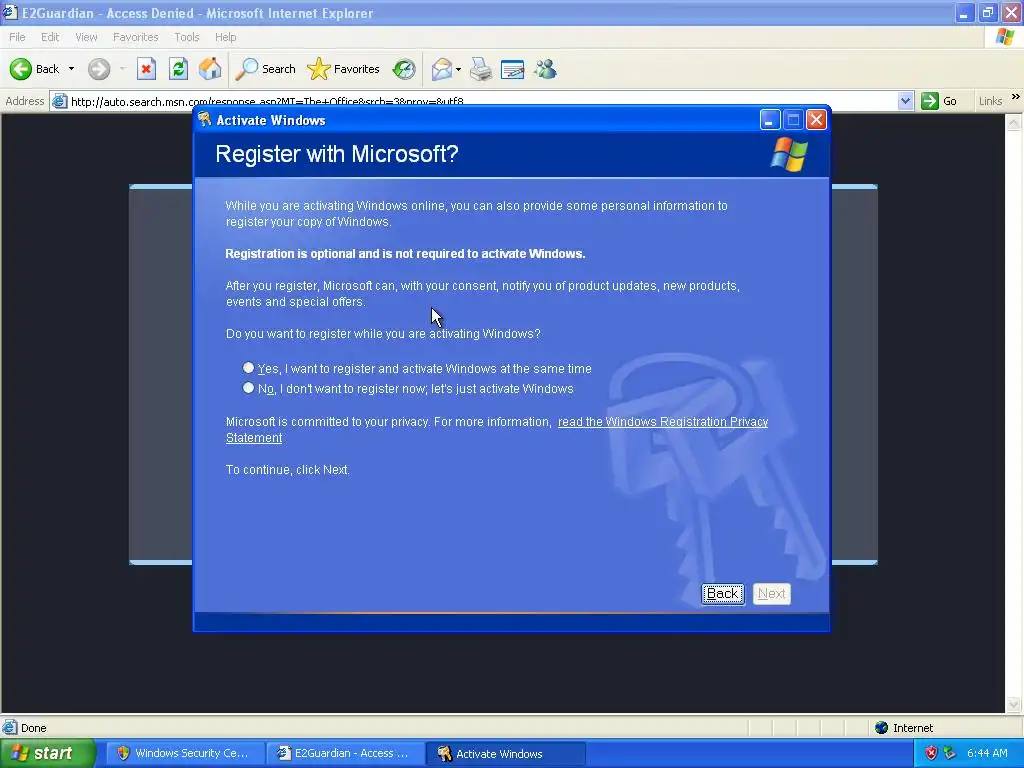Click into the IE address field

pos(482,101)
